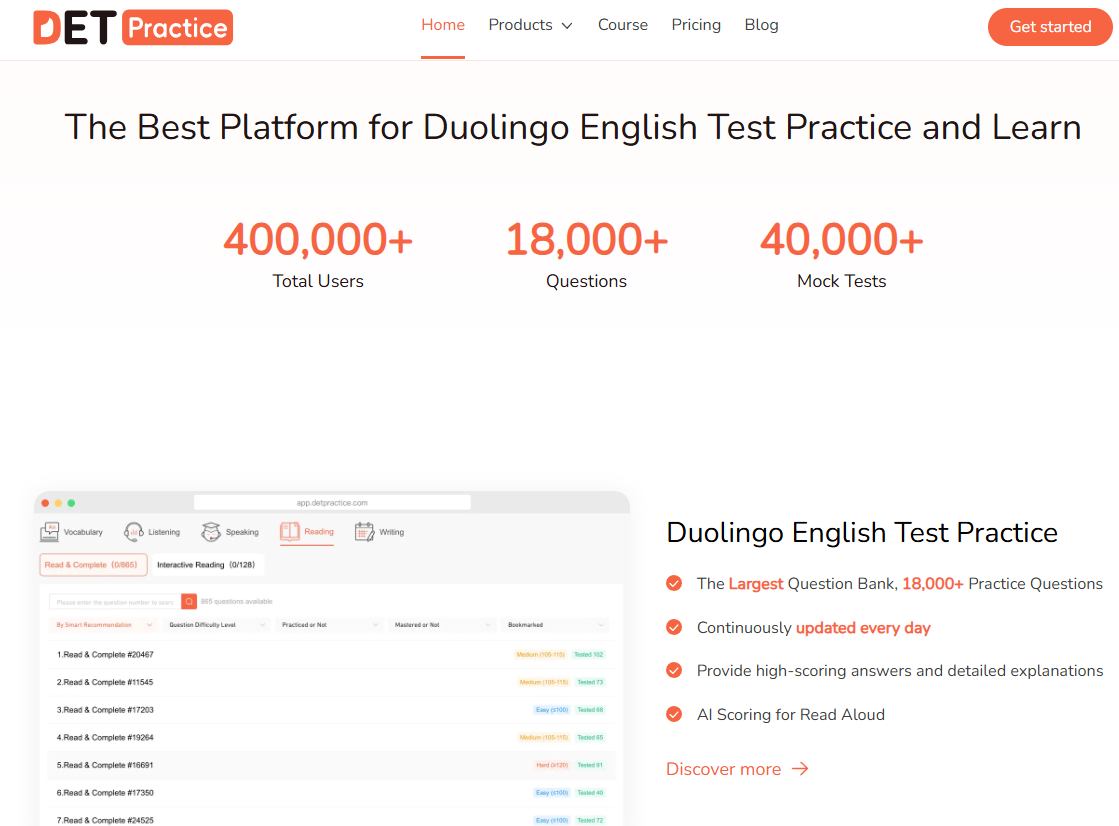This screenshot has width=1119, height=826.
Task: Open question 7.Read & Complete #24525
Action: pos(105,820)
